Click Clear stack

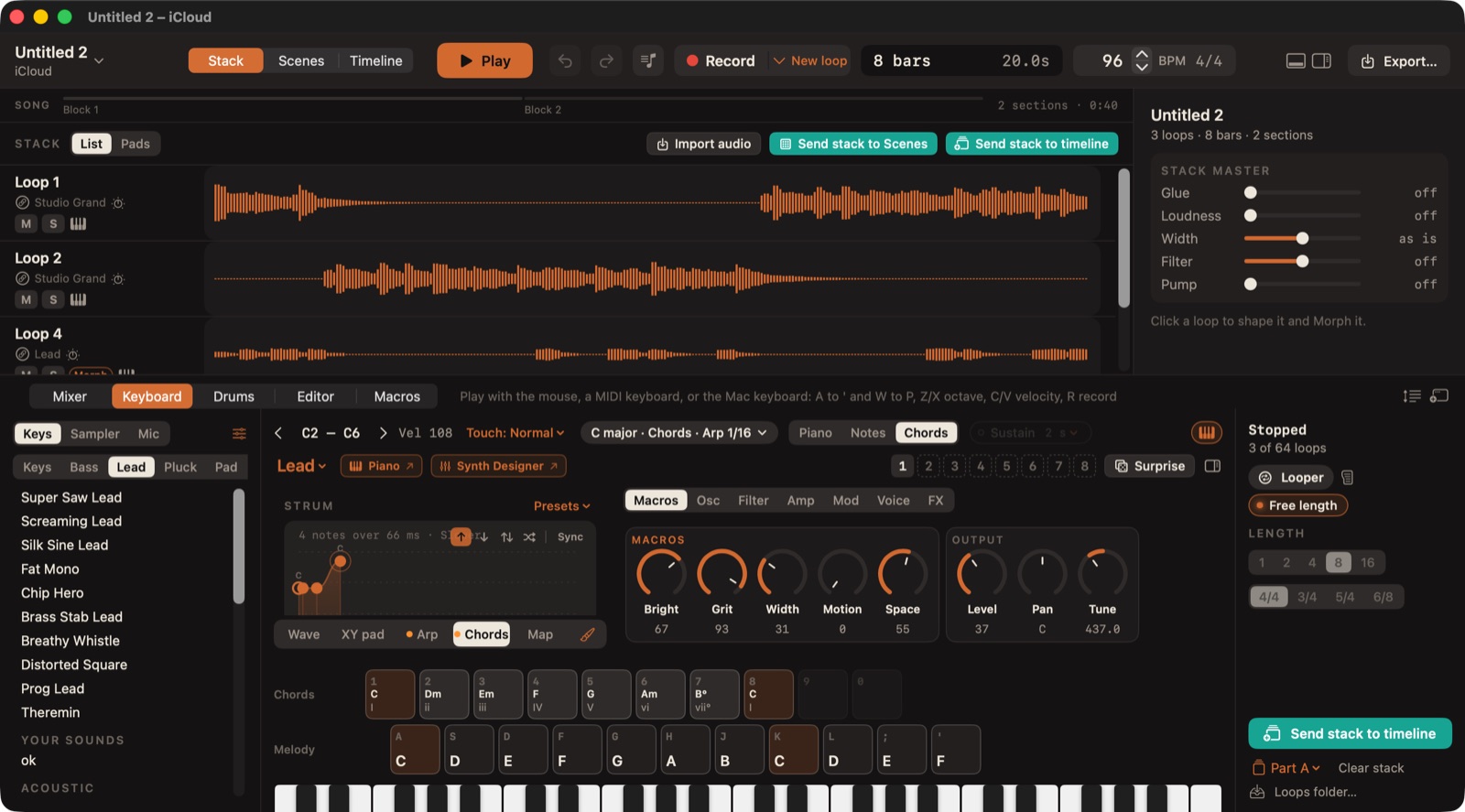(x=1371, y=768)
